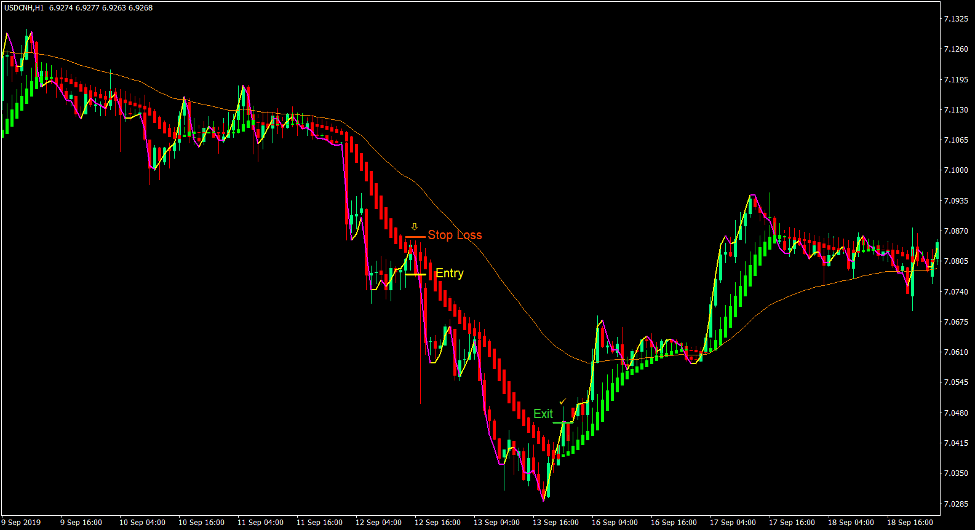Screen dimensions: 977x531
Task: Click the 7.1325 price axis label
Action: pyautogui.click(x=956, y=19)
